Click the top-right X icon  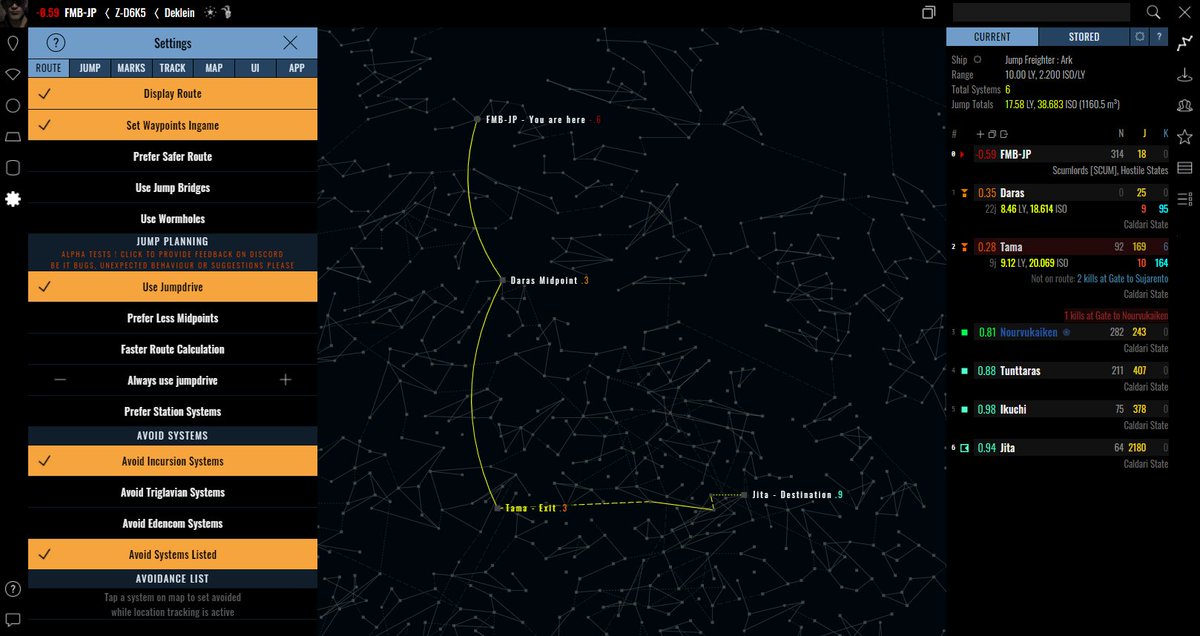(x=1185, y=12)
